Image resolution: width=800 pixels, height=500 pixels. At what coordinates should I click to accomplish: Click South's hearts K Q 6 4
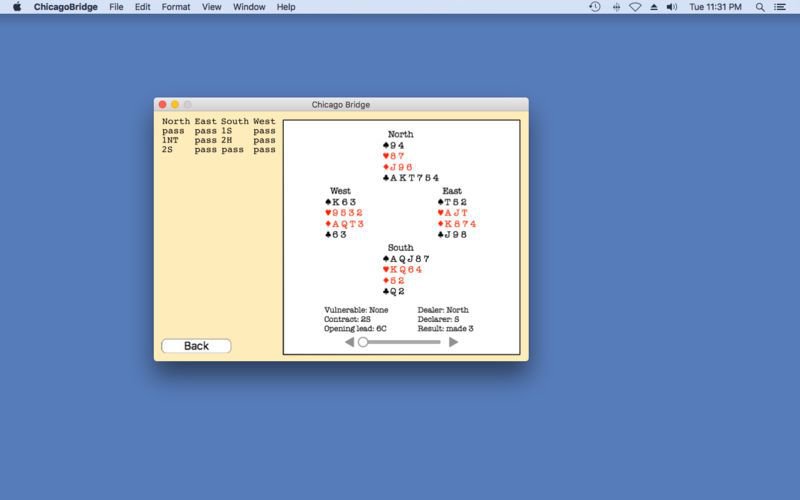tap(403, 269)
